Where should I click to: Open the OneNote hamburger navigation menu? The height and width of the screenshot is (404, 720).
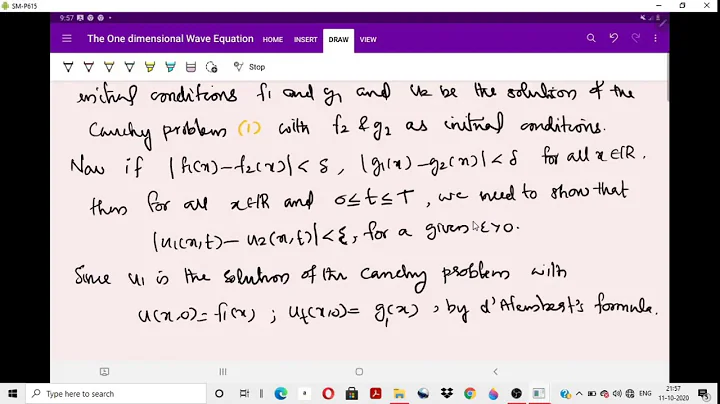tap(67, 39)
